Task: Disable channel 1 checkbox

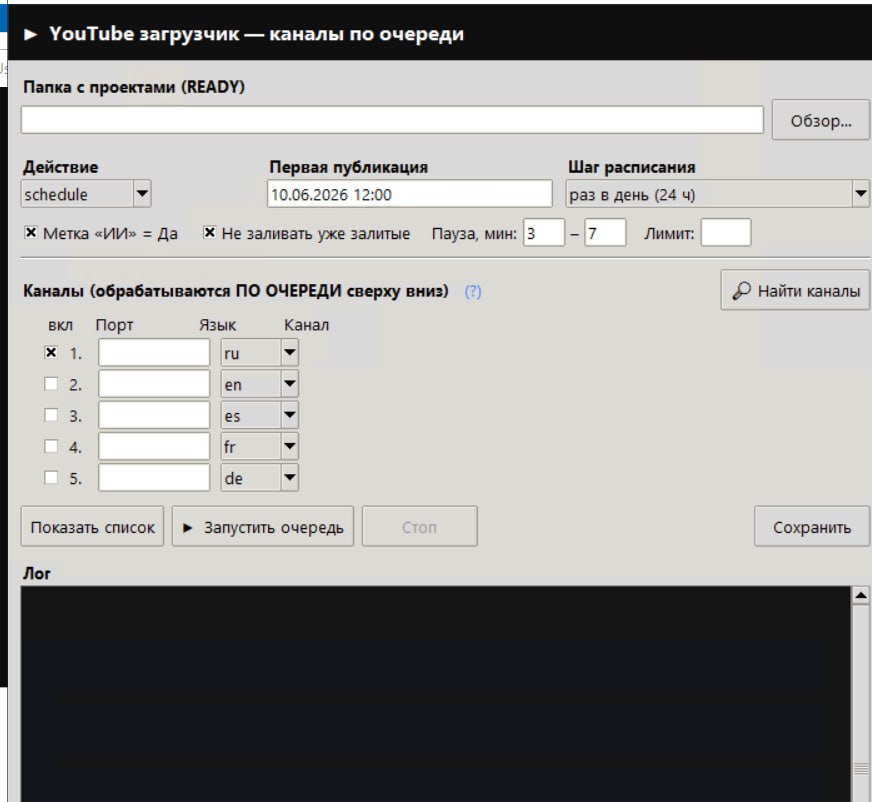Action: (51, 352)
